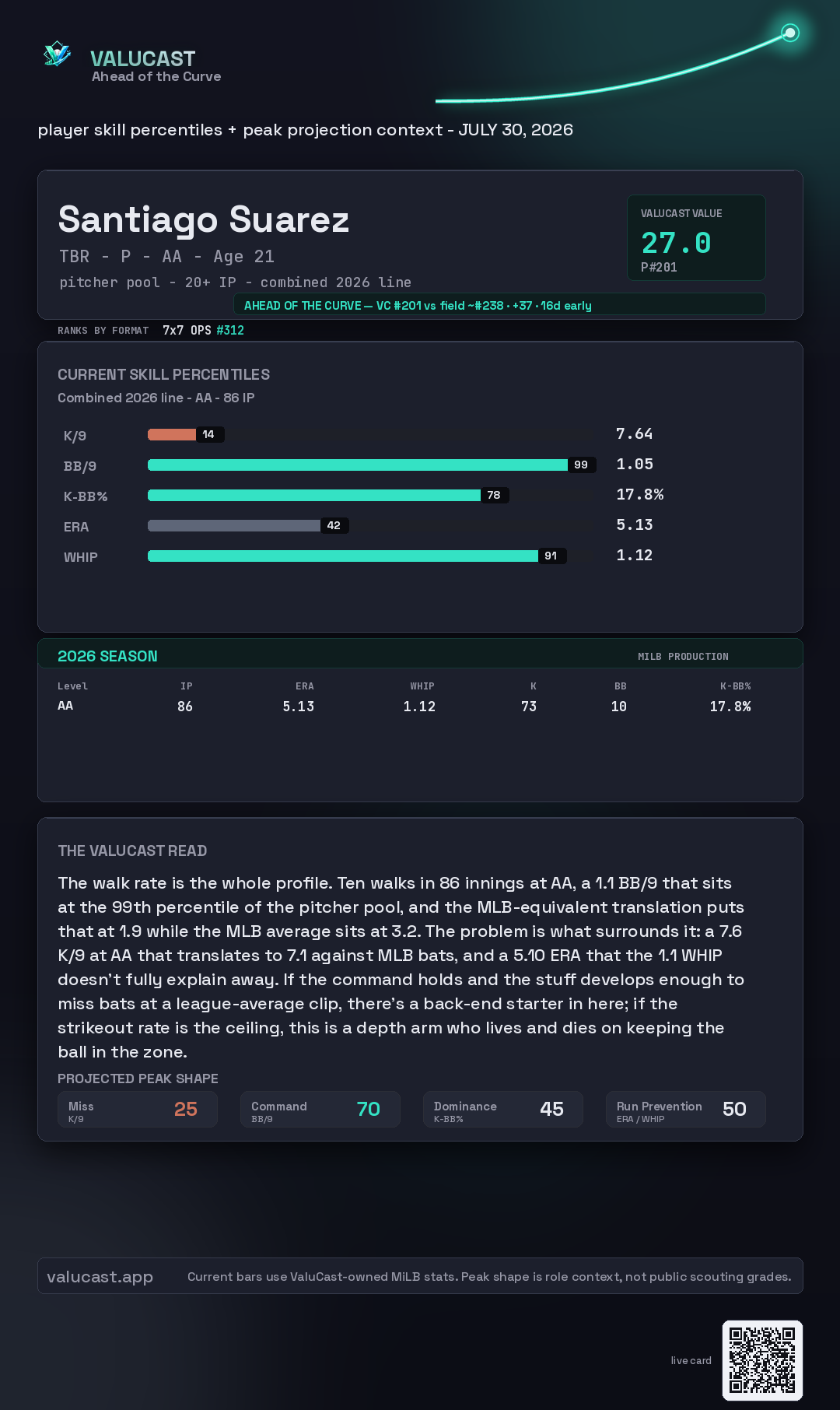Image resolution: width=840 pixels, height=1410 pixels.
Task: Select the AA level row
Action: tap(404, 706)
